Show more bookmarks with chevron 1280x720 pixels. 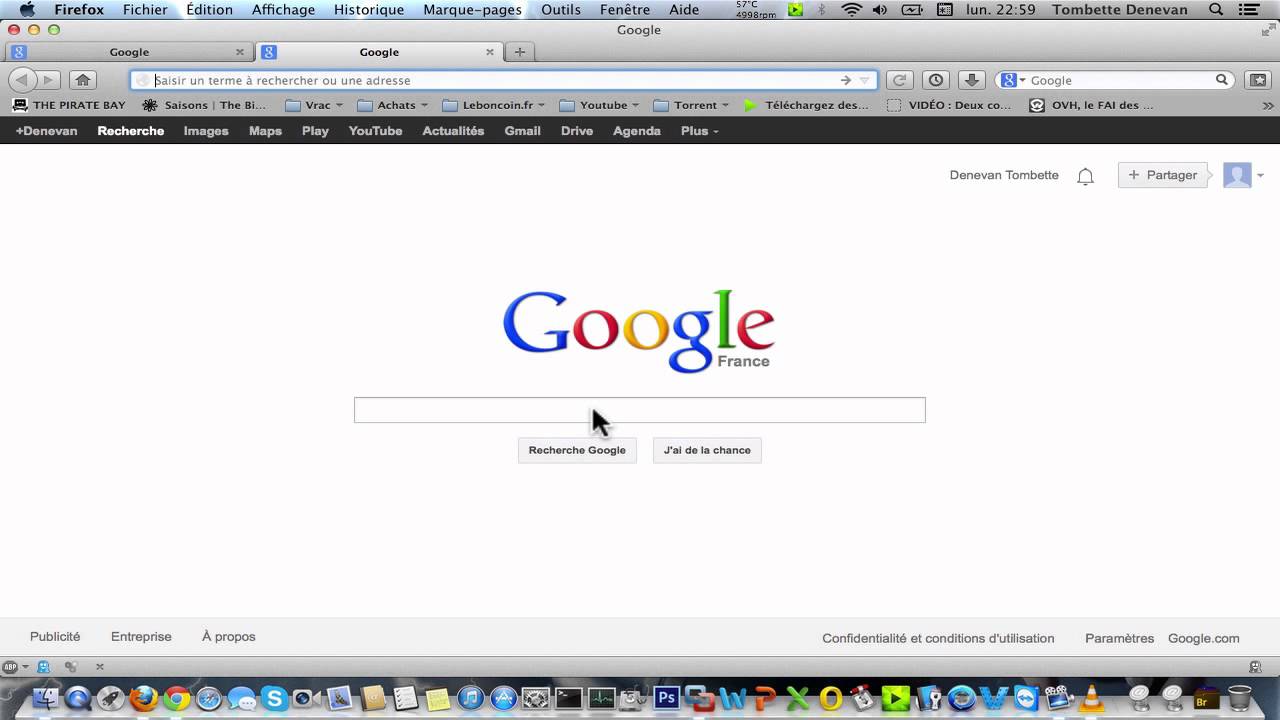pos(1268,105)
